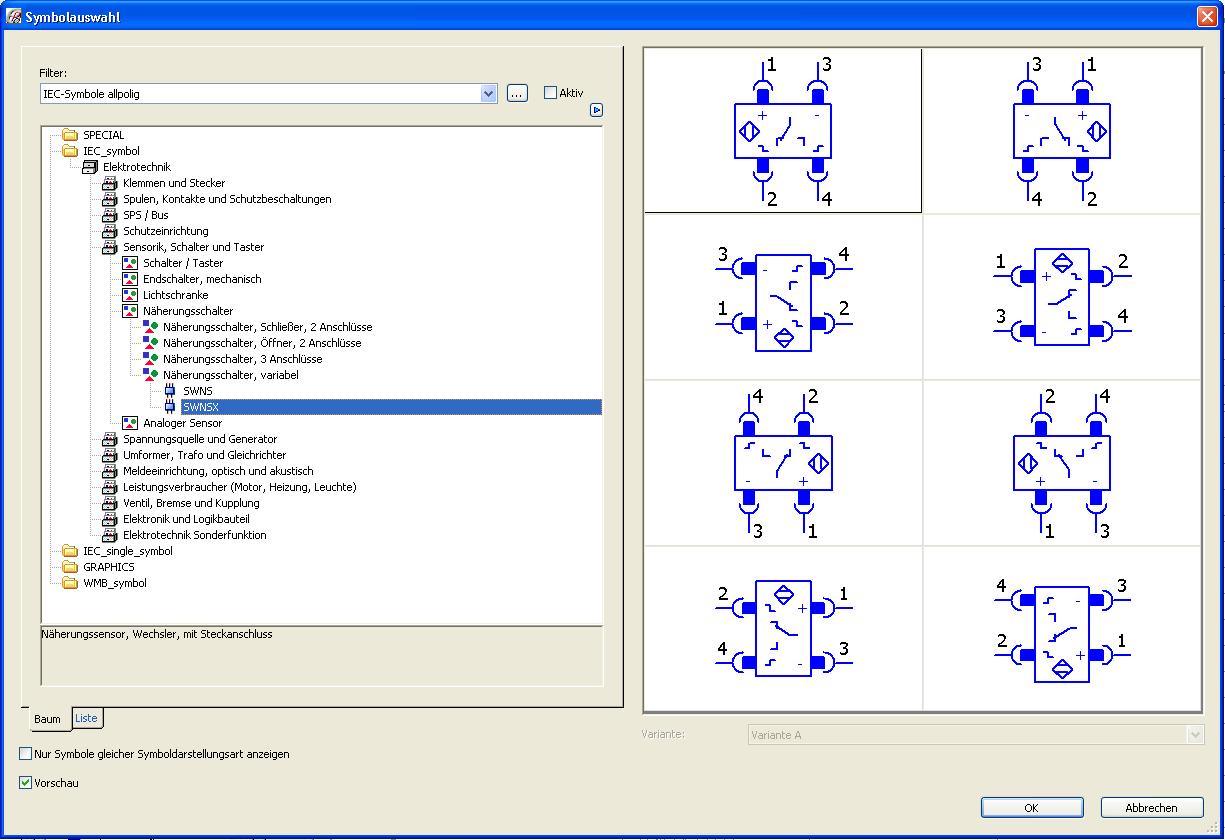
Task: Click the IEC_symbol folder icon
Action: tap(69, 151)
